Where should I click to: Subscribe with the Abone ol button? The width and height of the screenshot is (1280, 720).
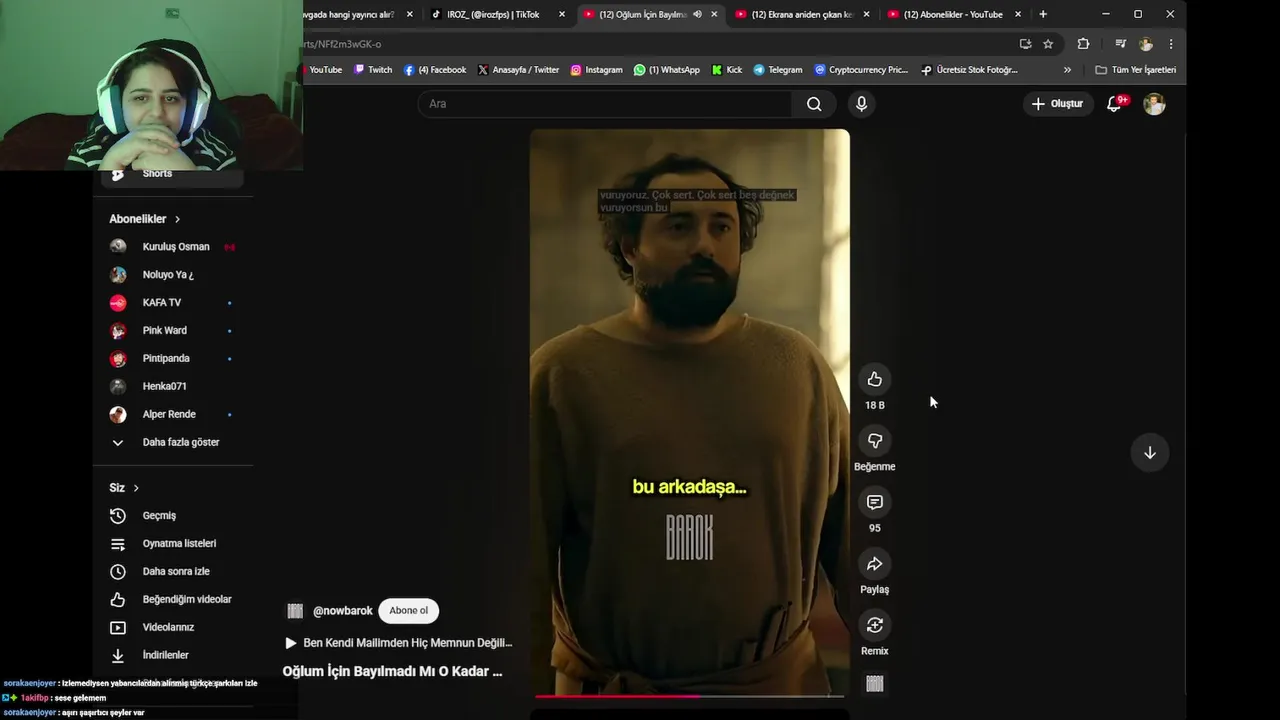(408, 611)
